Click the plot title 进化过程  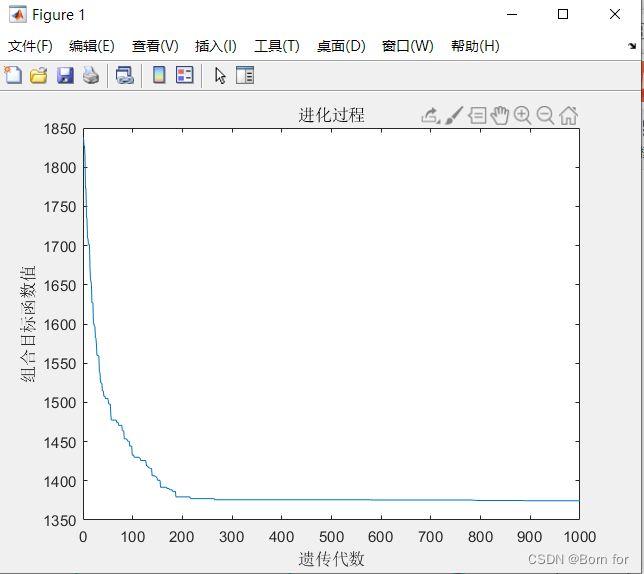pyautogui.click(x=331, y=115)
